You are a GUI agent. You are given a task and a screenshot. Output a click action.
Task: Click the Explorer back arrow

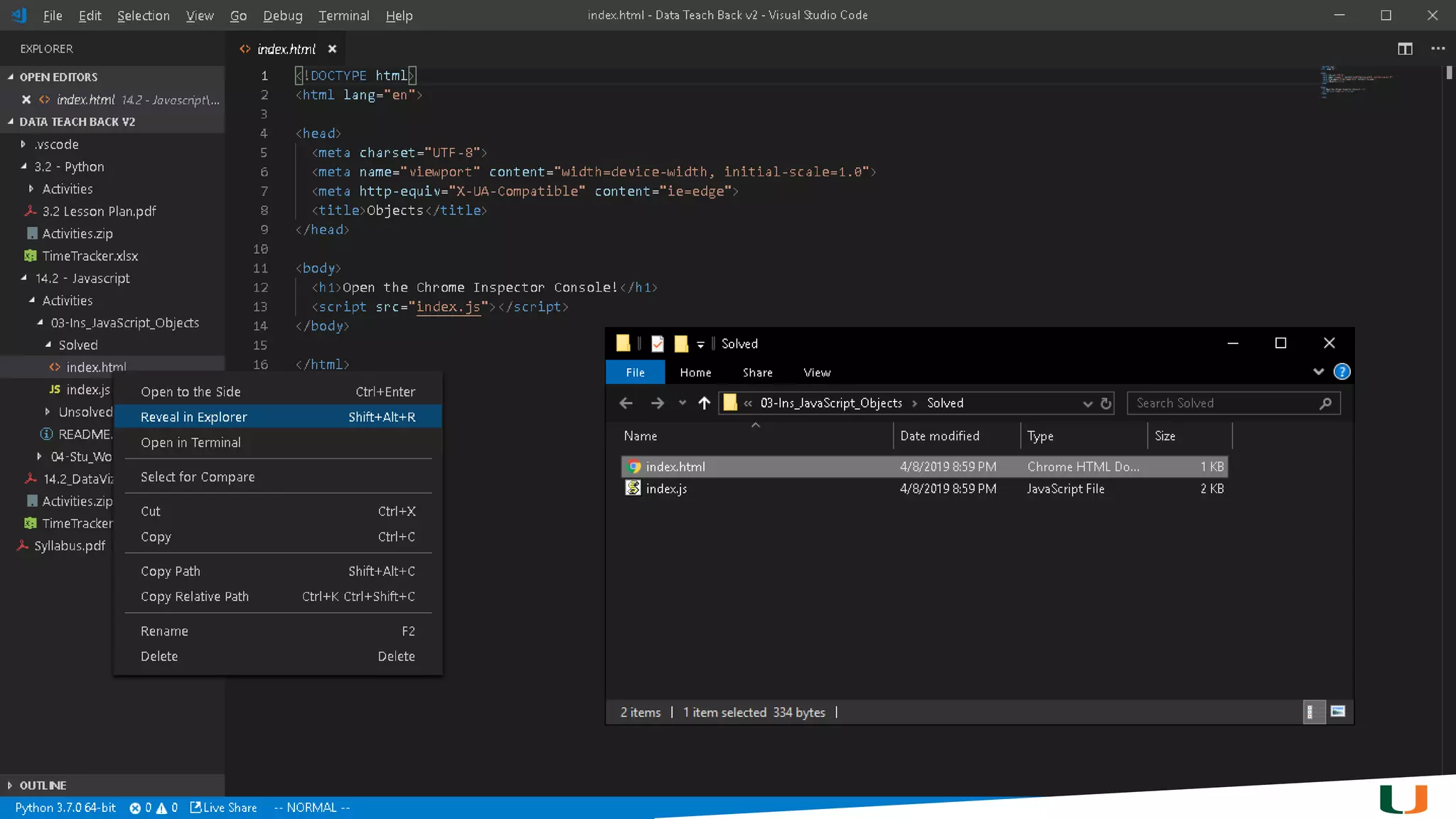[x=626, y=403]
